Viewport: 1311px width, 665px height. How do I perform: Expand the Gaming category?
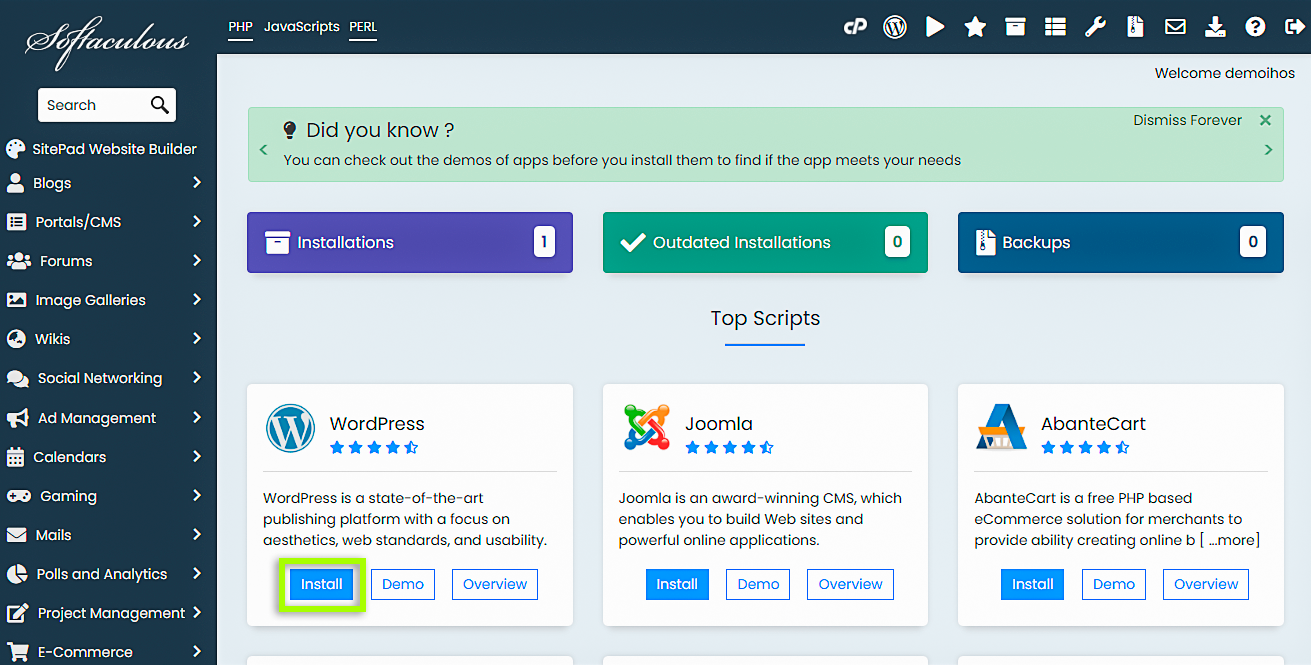tap(105, 496)
